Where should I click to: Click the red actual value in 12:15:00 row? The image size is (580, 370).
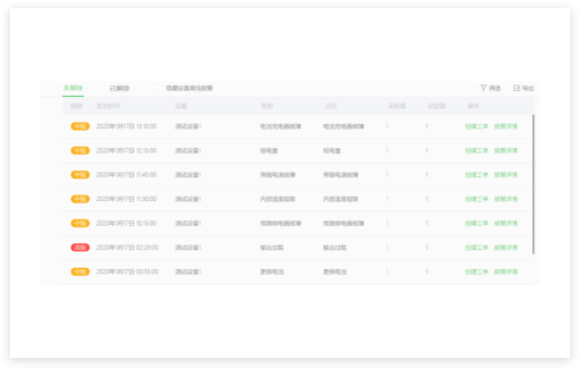pyautogui.click(x=387, y=151)
